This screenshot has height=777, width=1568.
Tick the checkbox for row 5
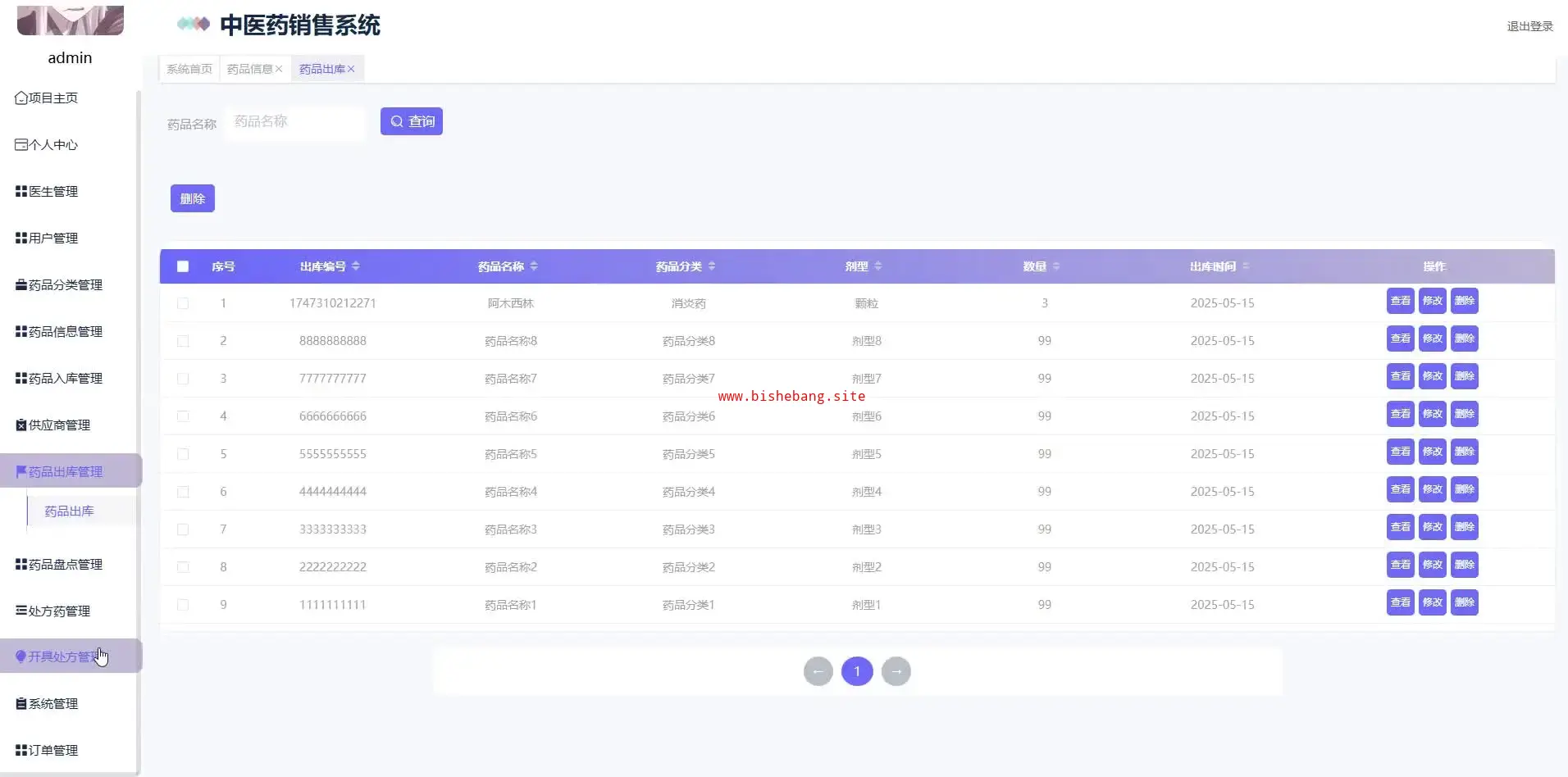point(183,454)
